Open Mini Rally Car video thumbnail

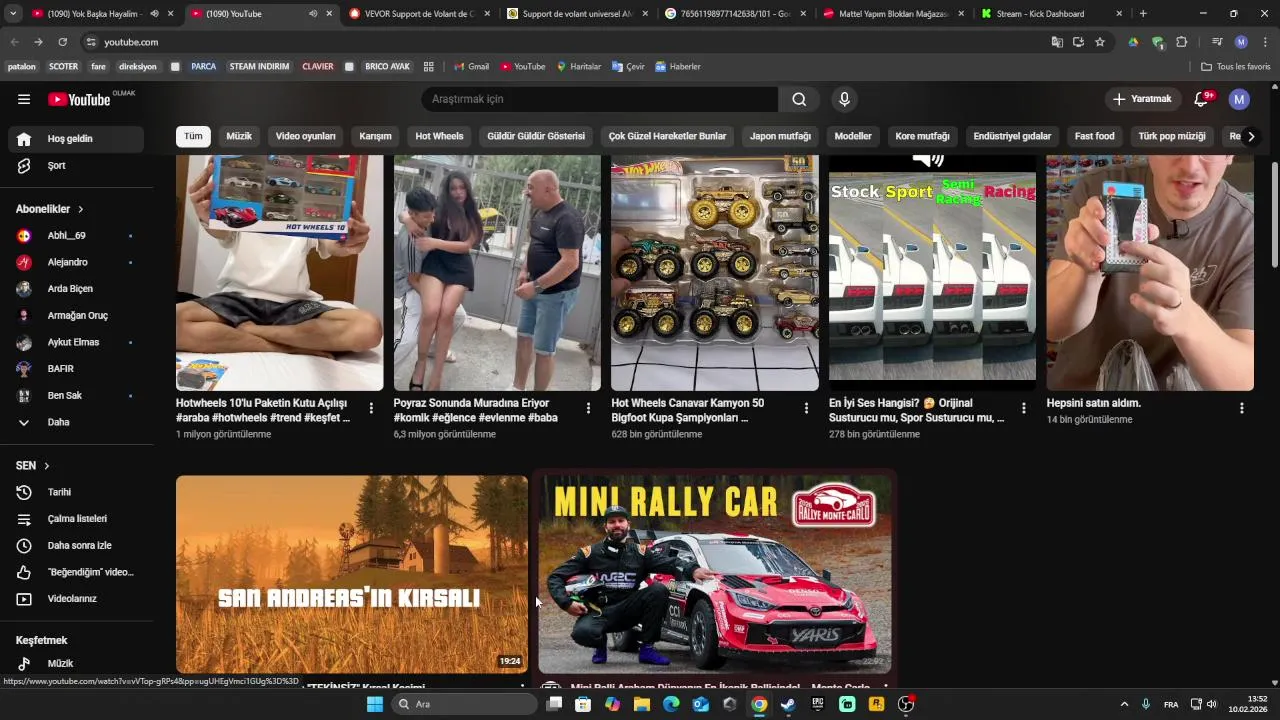715,574
